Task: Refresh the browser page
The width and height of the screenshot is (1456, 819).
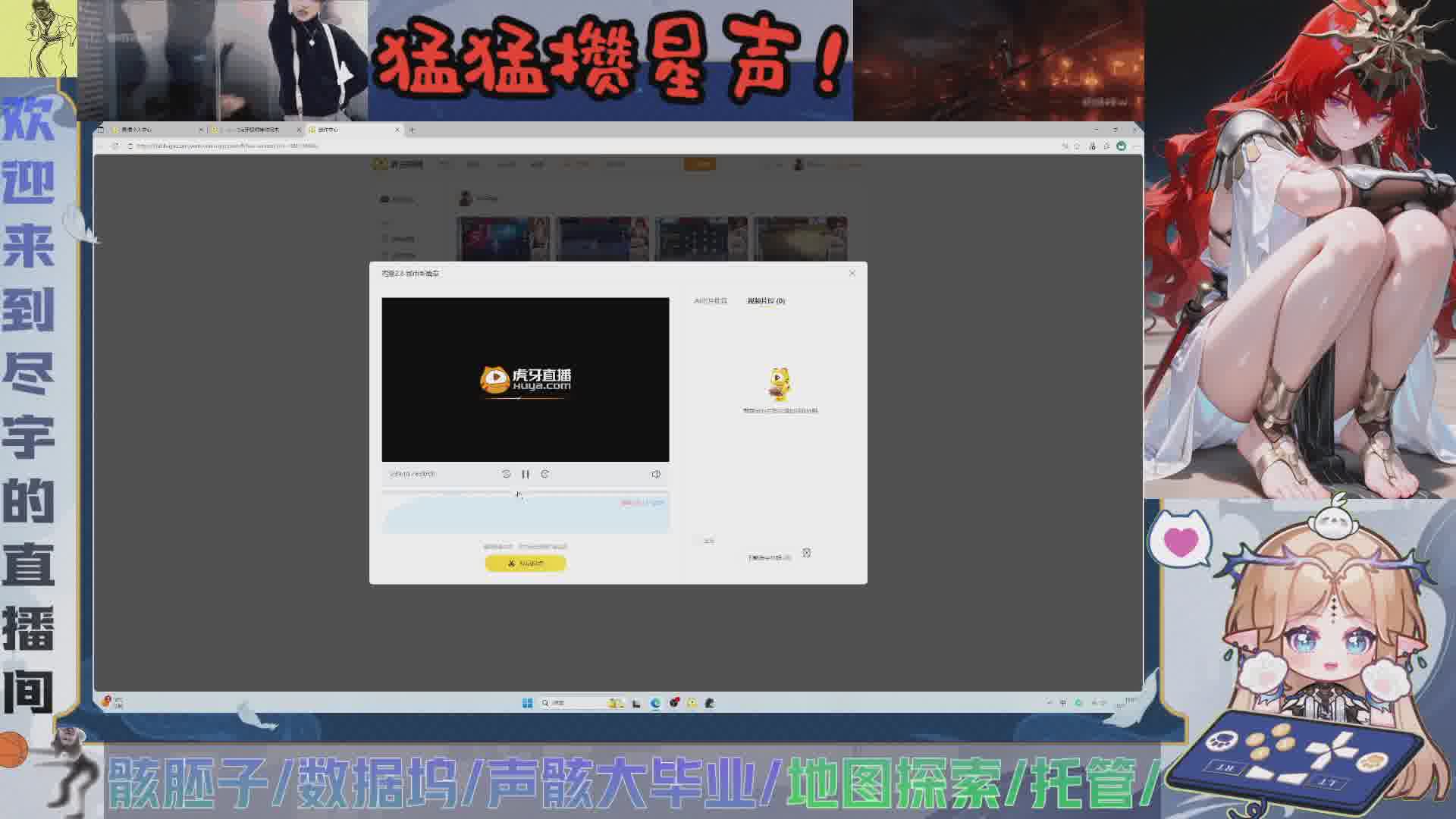Action: 115,146
